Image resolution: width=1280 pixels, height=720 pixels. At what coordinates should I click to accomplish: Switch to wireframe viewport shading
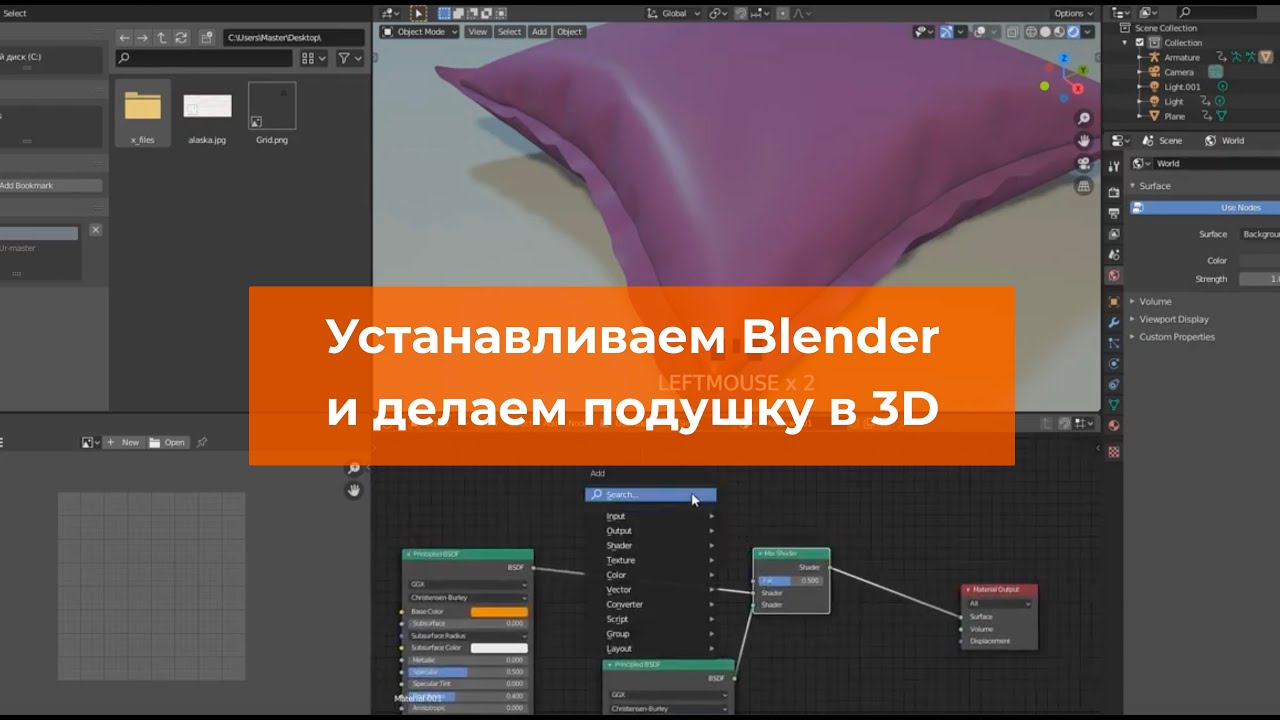(x=1030, y=32)
